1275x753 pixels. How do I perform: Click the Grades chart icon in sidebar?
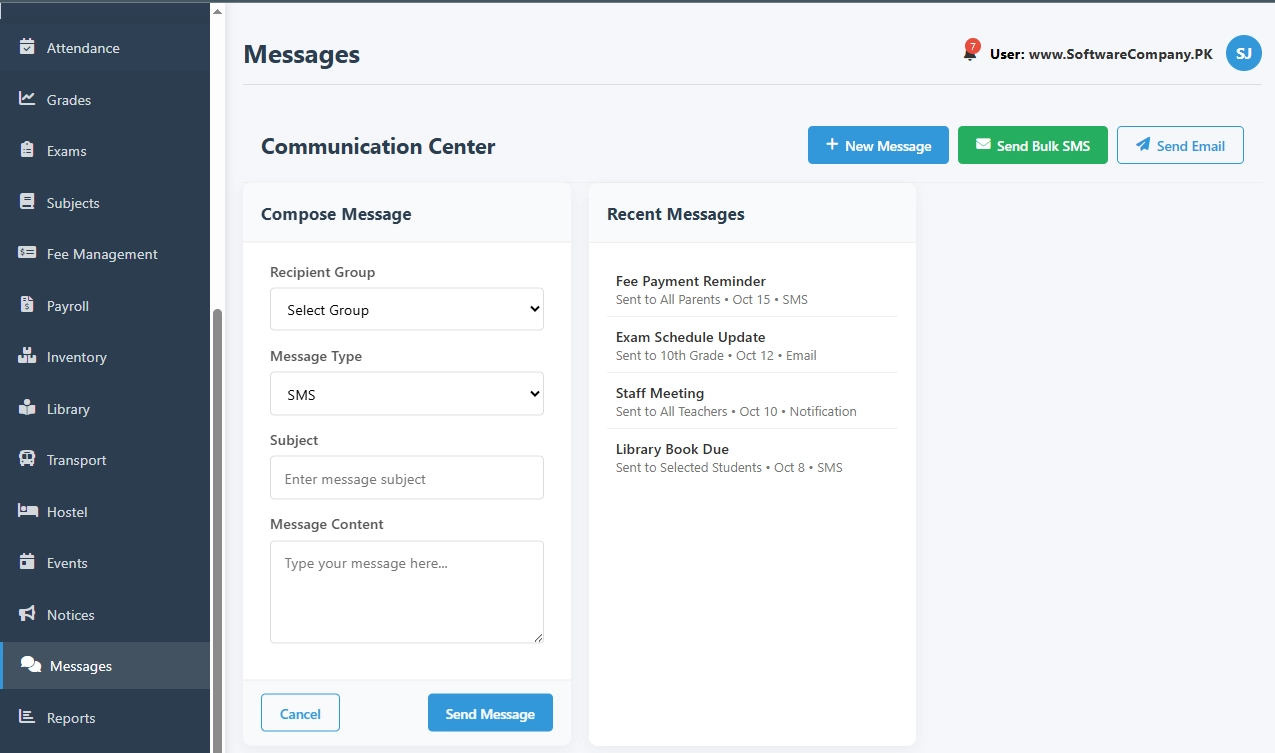pyautogui.click(x=27, y=99)
